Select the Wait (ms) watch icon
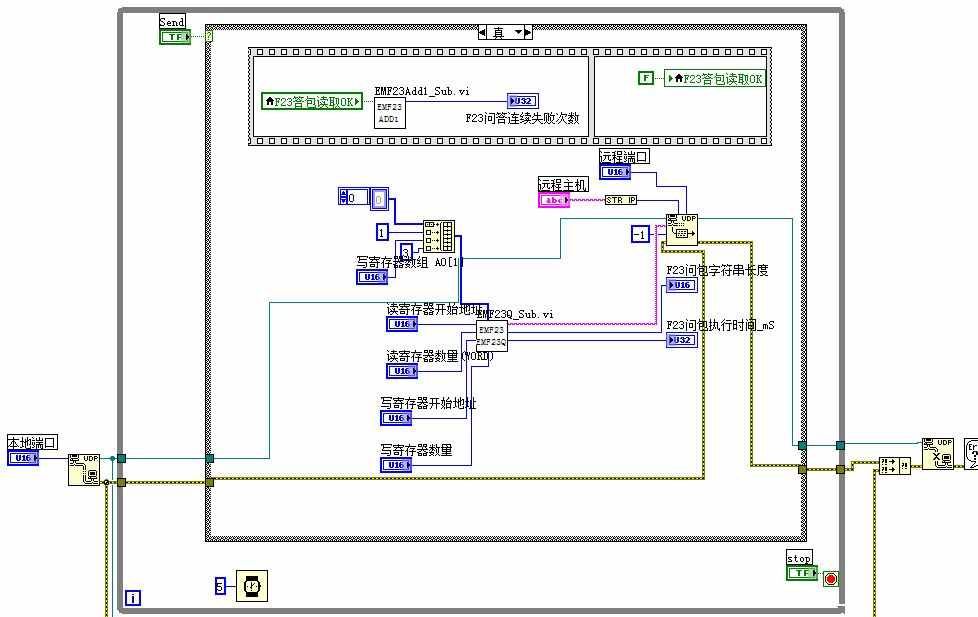The height and width of the screenshot is (617, 978). [252, 586]
